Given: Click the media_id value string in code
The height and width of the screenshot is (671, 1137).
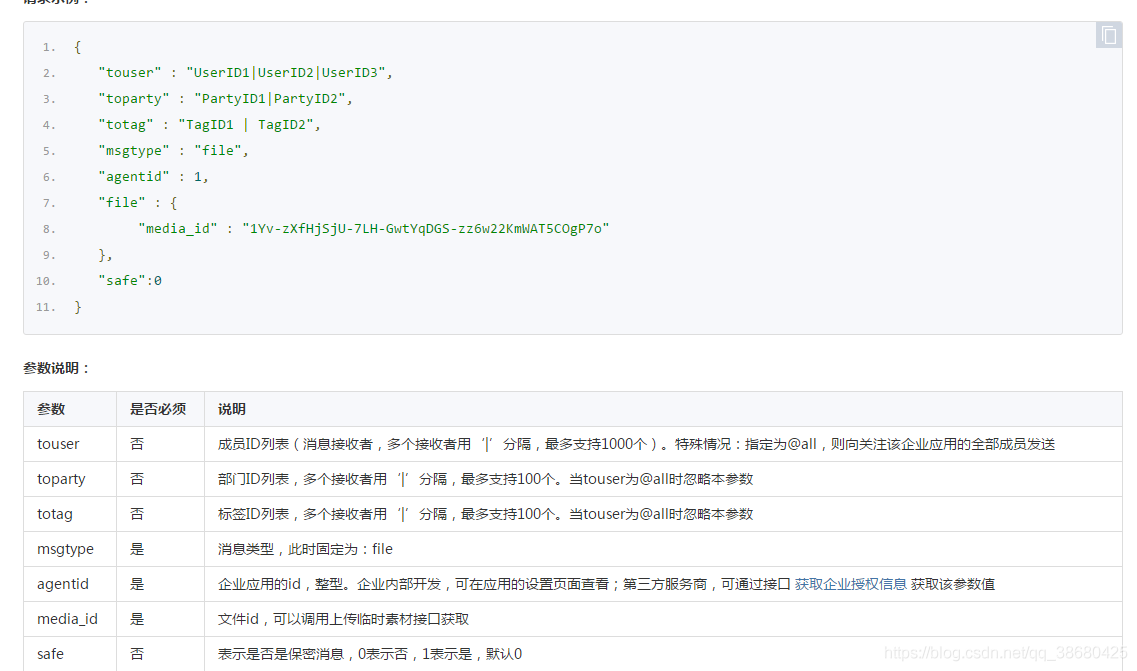Looking at the screenshot, I should 425,228.
